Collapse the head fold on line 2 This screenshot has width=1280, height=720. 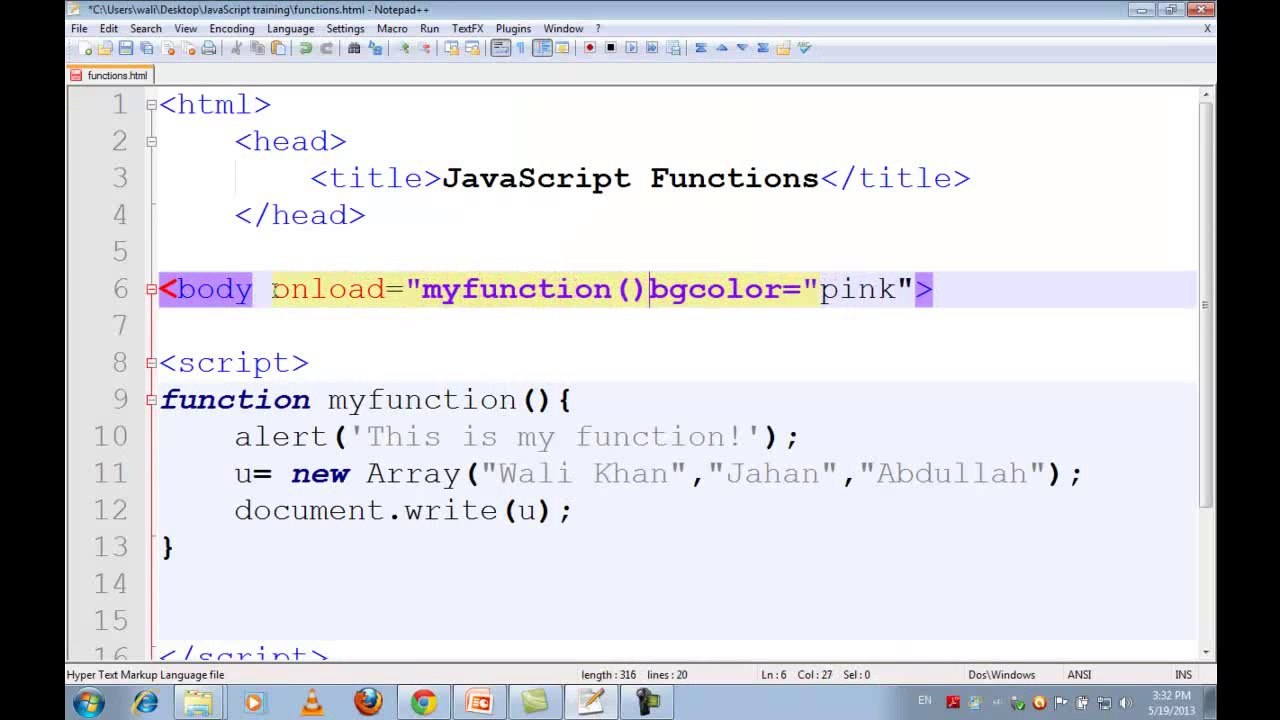(152, 142)
